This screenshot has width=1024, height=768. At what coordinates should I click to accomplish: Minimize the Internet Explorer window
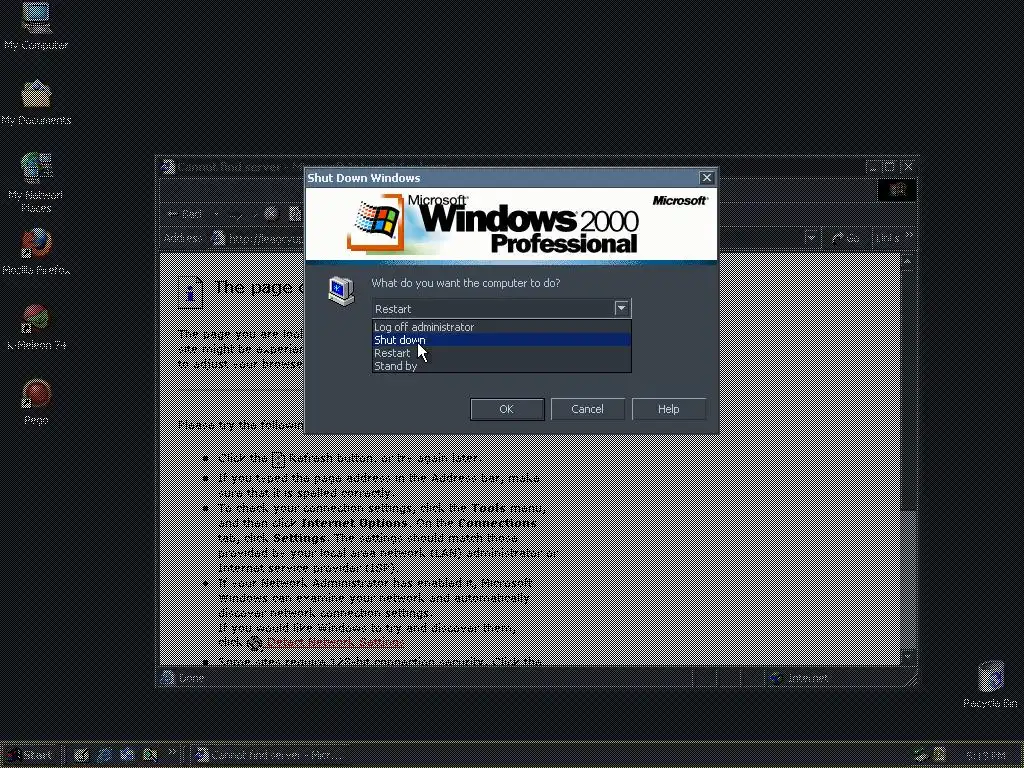[872, 167]
